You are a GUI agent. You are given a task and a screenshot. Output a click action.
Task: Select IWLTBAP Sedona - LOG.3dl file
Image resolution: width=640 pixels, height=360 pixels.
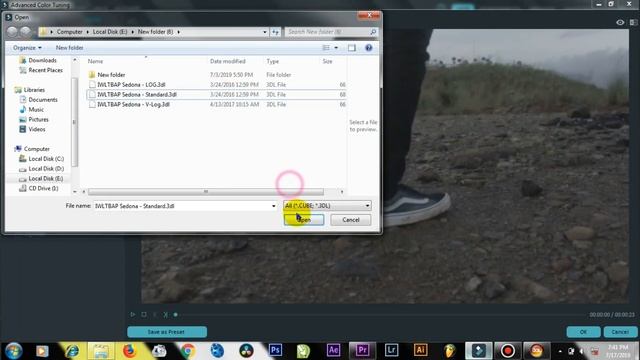(131, 84)
